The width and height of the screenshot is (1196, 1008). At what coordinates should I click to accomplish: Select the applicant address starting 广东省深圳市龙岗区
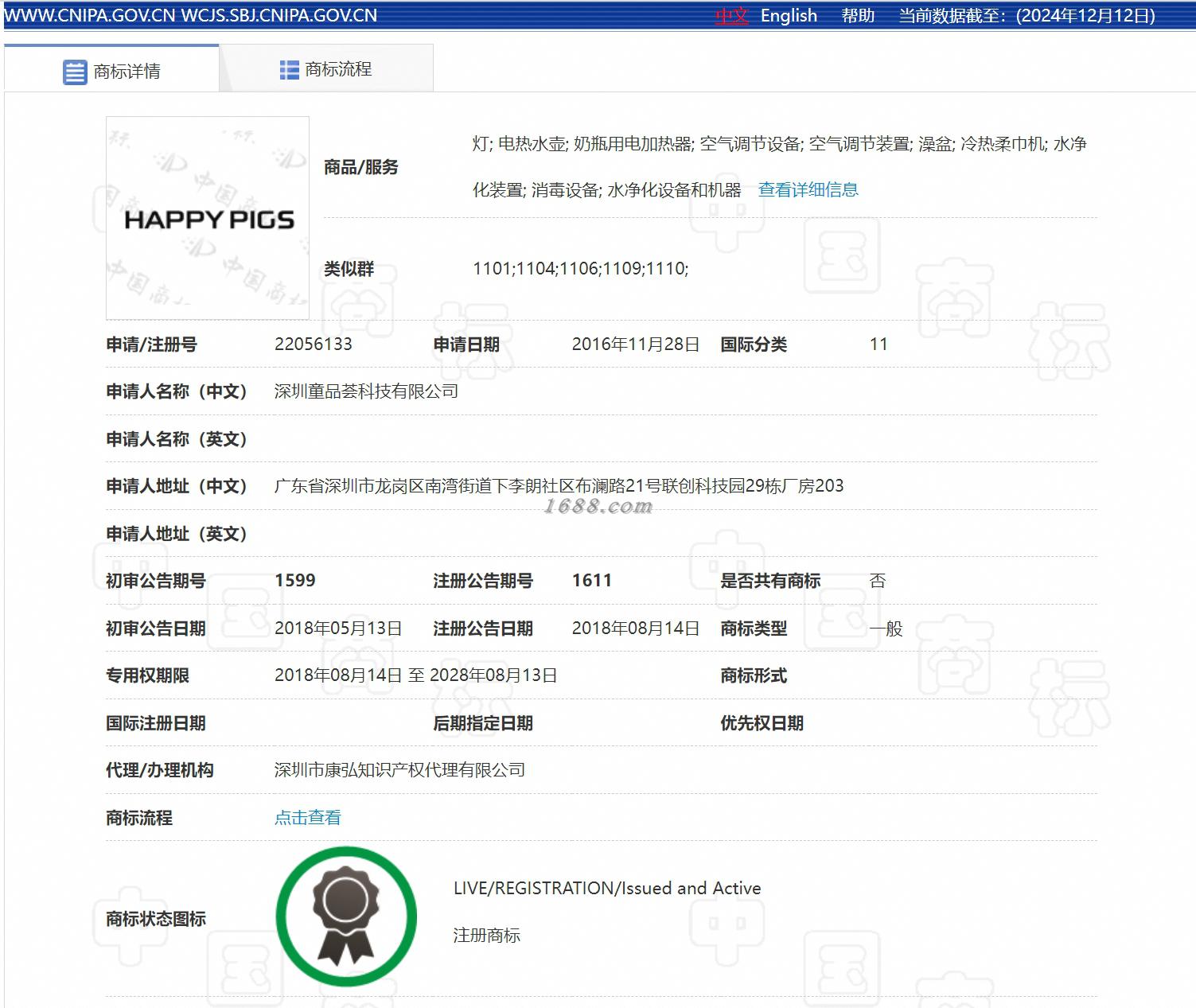(x=559, y=485)
